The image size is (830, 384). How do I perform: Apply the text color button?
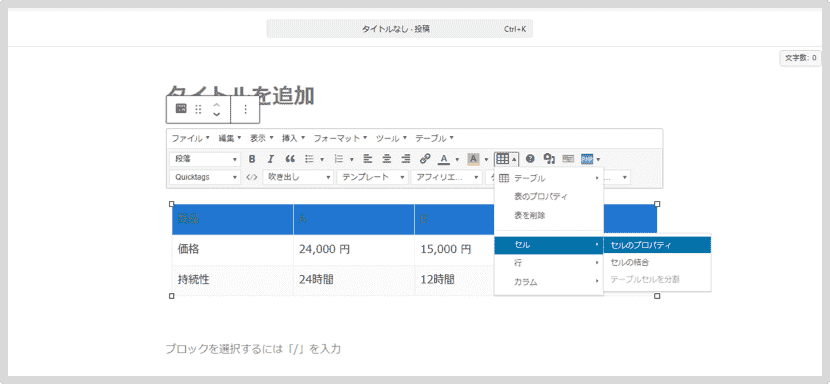pos(444,159)
